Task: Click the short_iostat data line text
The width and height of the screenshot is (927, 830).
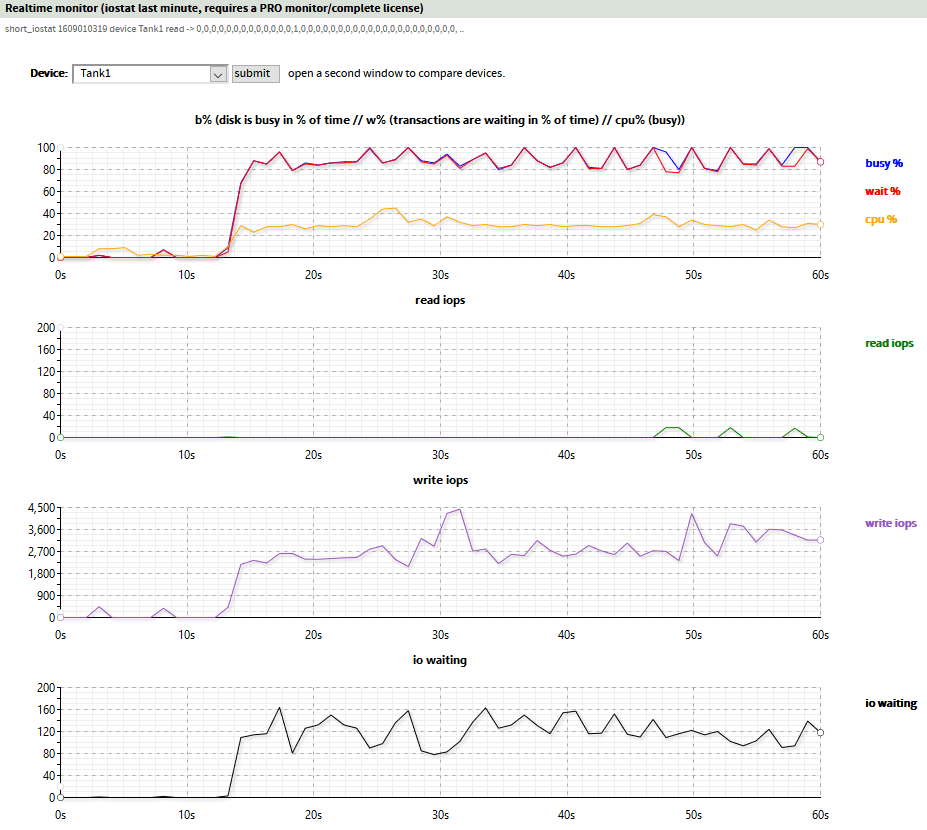Action: (234, 29)
